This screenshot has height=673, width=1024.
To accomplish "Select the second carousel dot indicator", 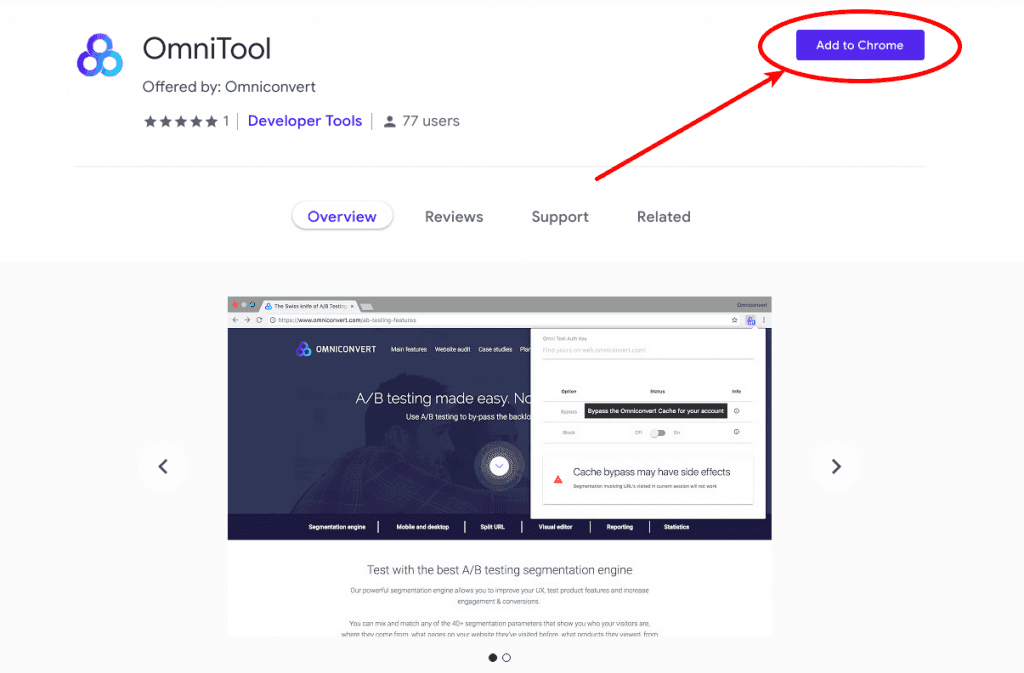I will click(x=507, y=657).
